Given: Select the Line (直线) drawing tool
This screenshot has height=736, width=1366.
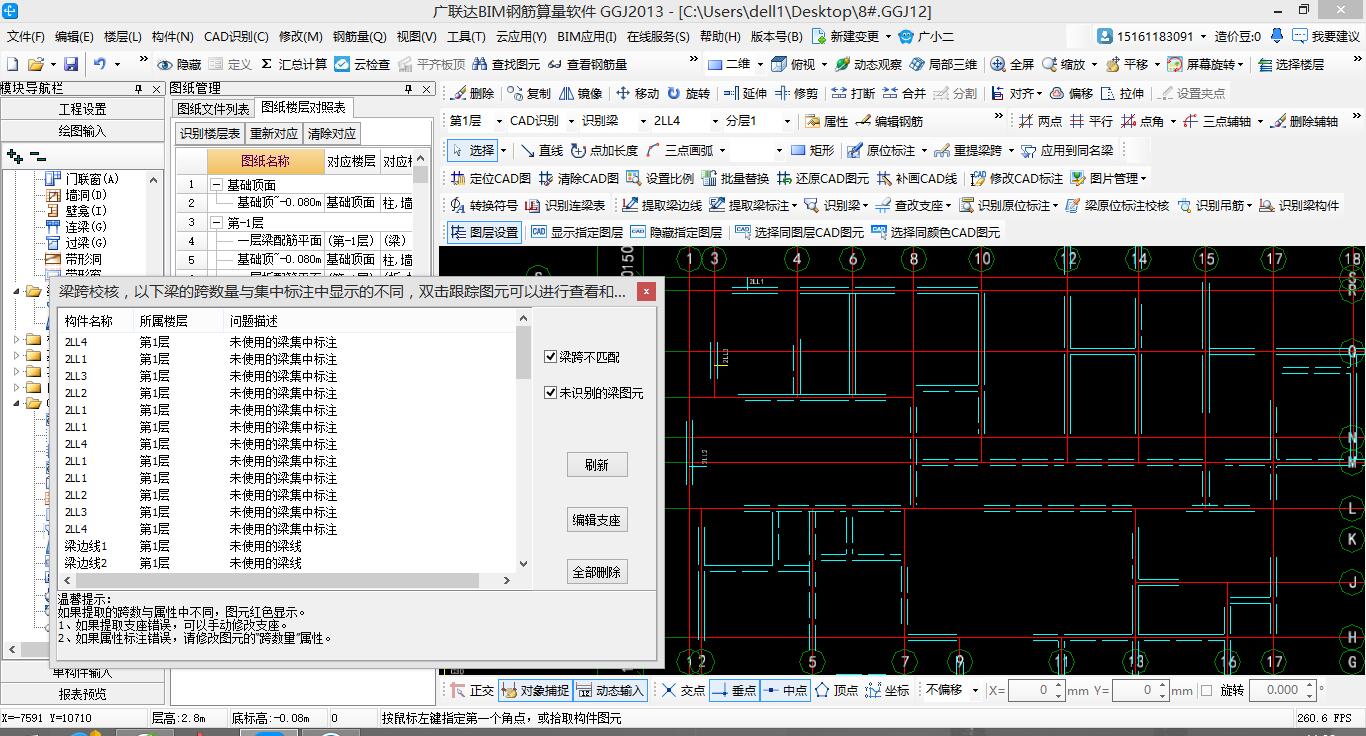Looking at the screenshot, I should (x=541, y=150).
